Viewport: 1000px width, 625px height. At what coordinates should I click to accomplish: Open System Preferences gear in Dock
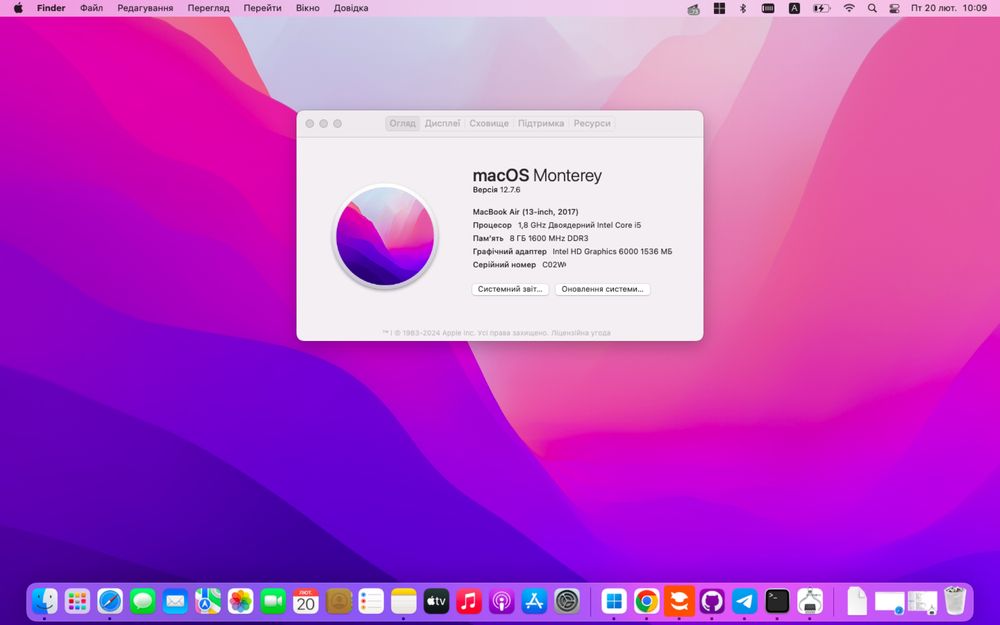coord(566,601)
